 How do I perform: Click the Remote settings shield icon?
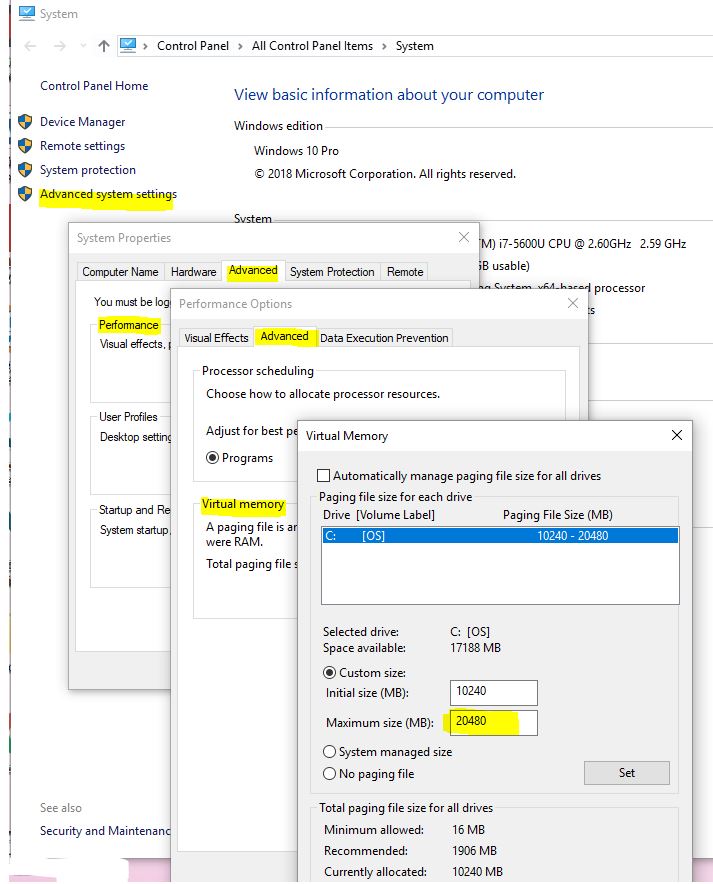25,146
